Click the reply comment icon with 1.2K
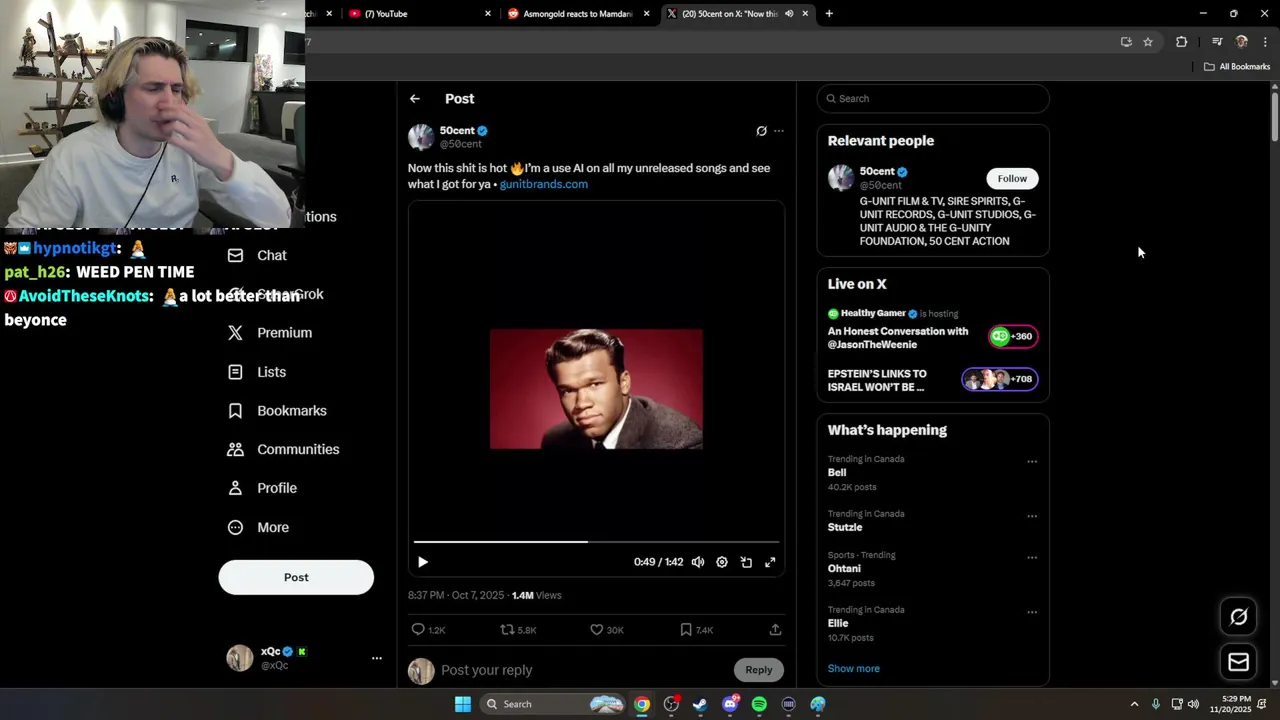1280x720 pixels. click(x=428, y=630)
